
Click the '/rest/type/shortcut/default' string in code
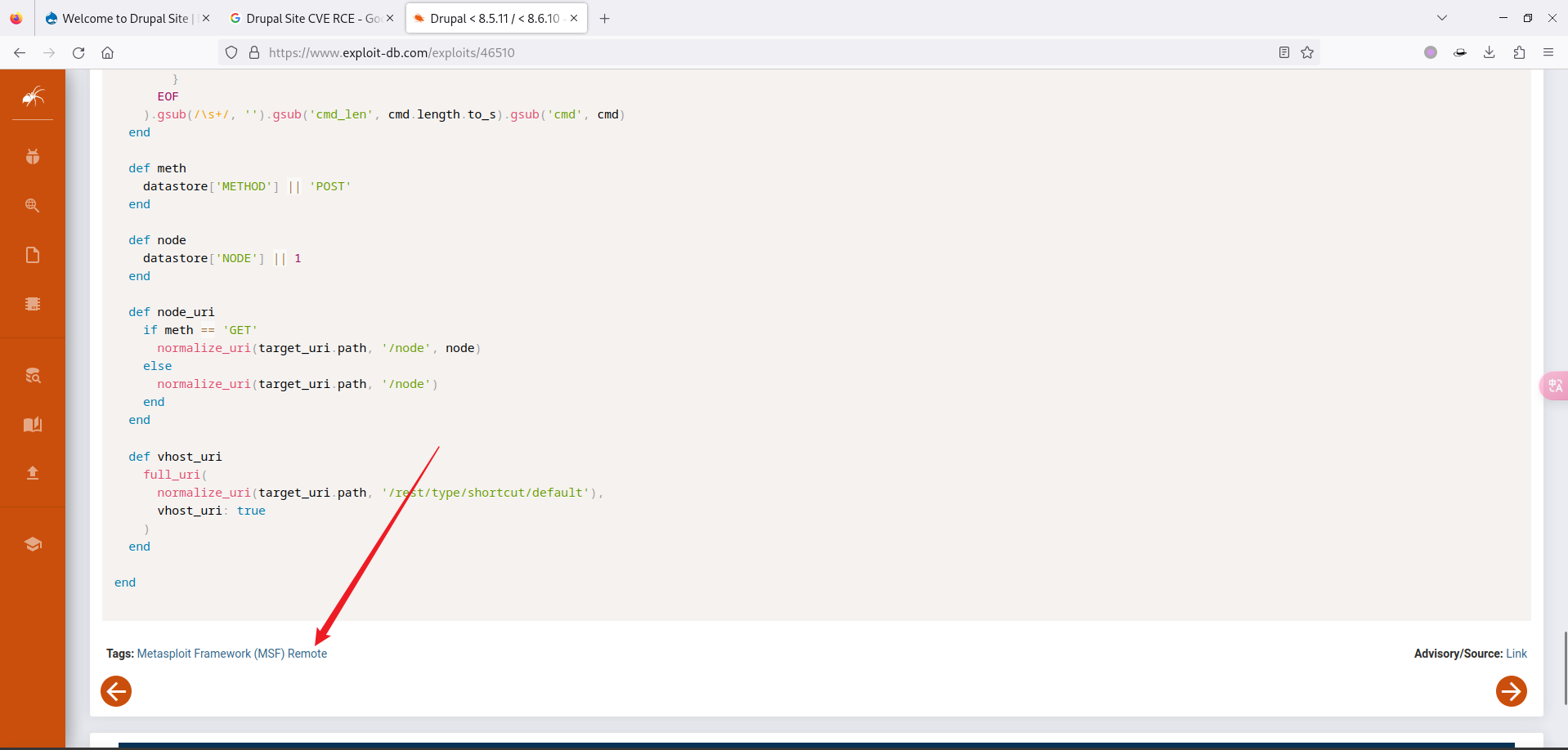point(486,493)
